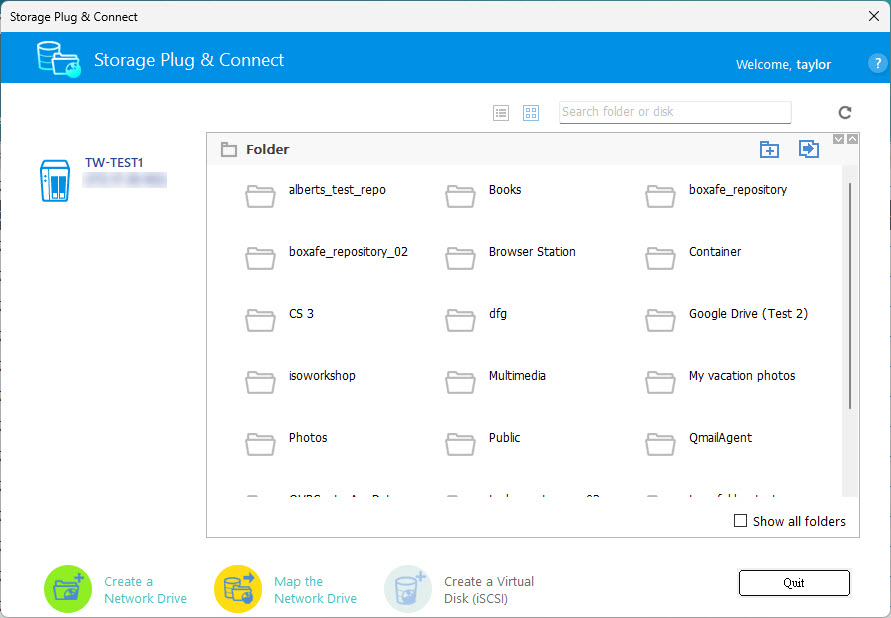Enable the Show all folders checkbox
The width and height of the screenshot is (891, 618).
coord(741,521)
